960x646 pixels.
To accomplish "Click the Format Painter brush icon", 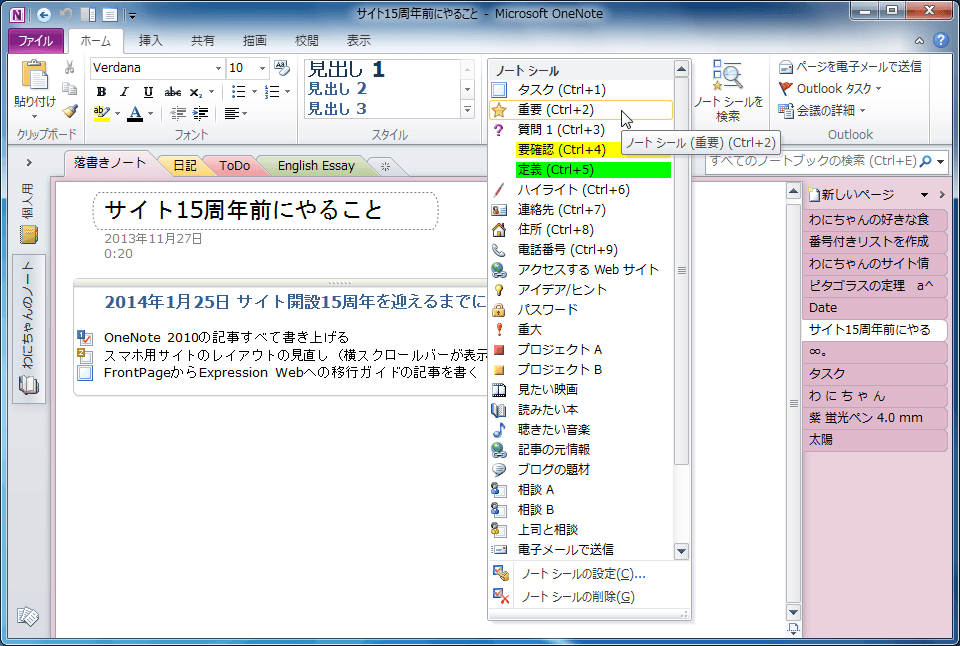I will coord(70,111).
